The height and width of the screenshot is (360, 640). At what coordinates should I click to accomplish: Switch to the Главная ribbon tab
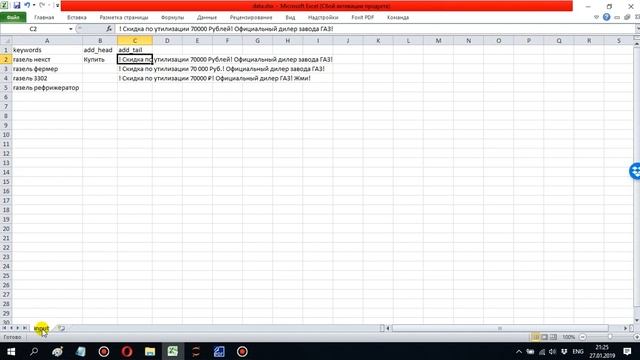click(x=44, y=18)
